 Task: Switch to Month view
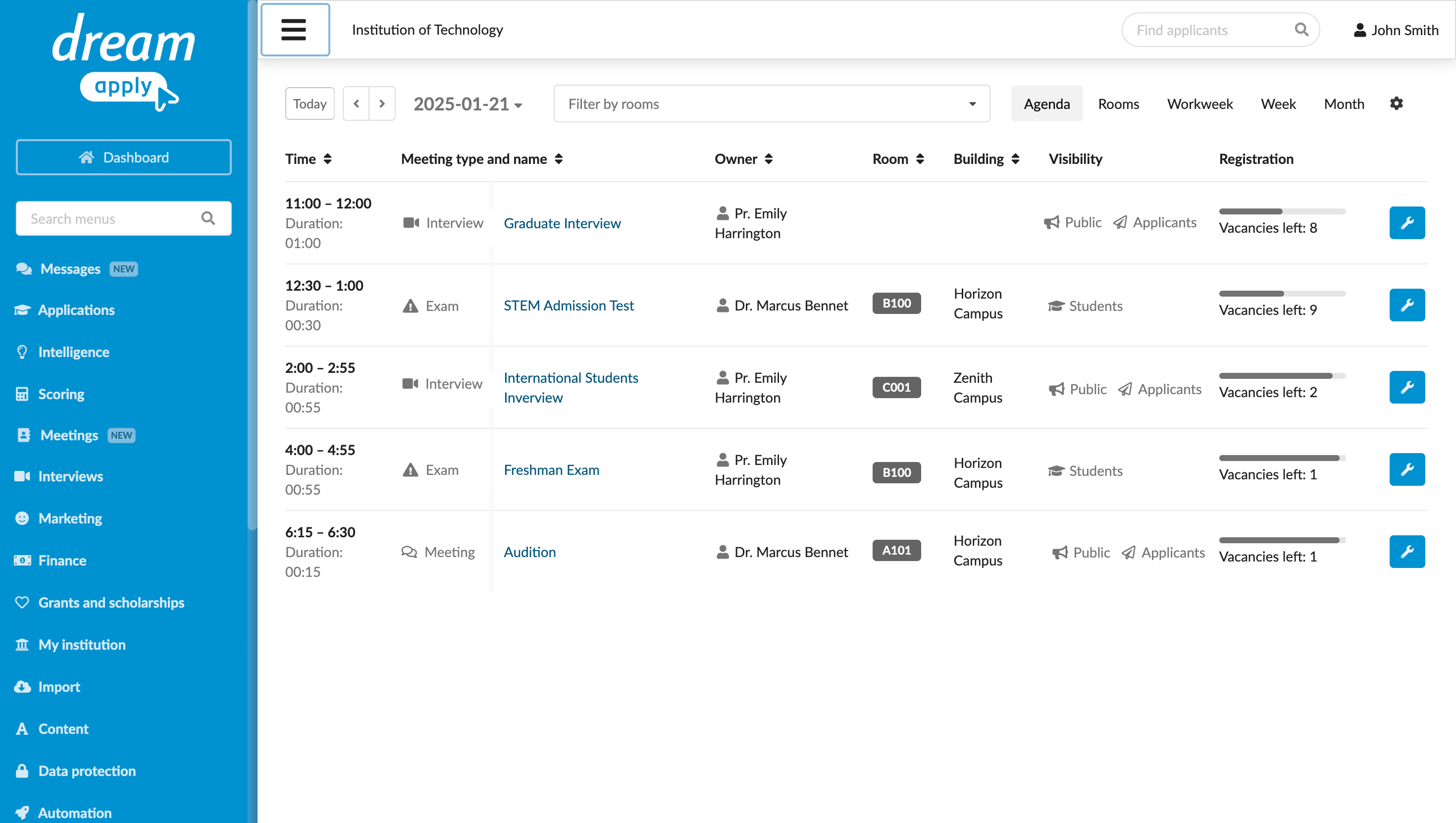pyautogui.click(x=1344, y=103)
